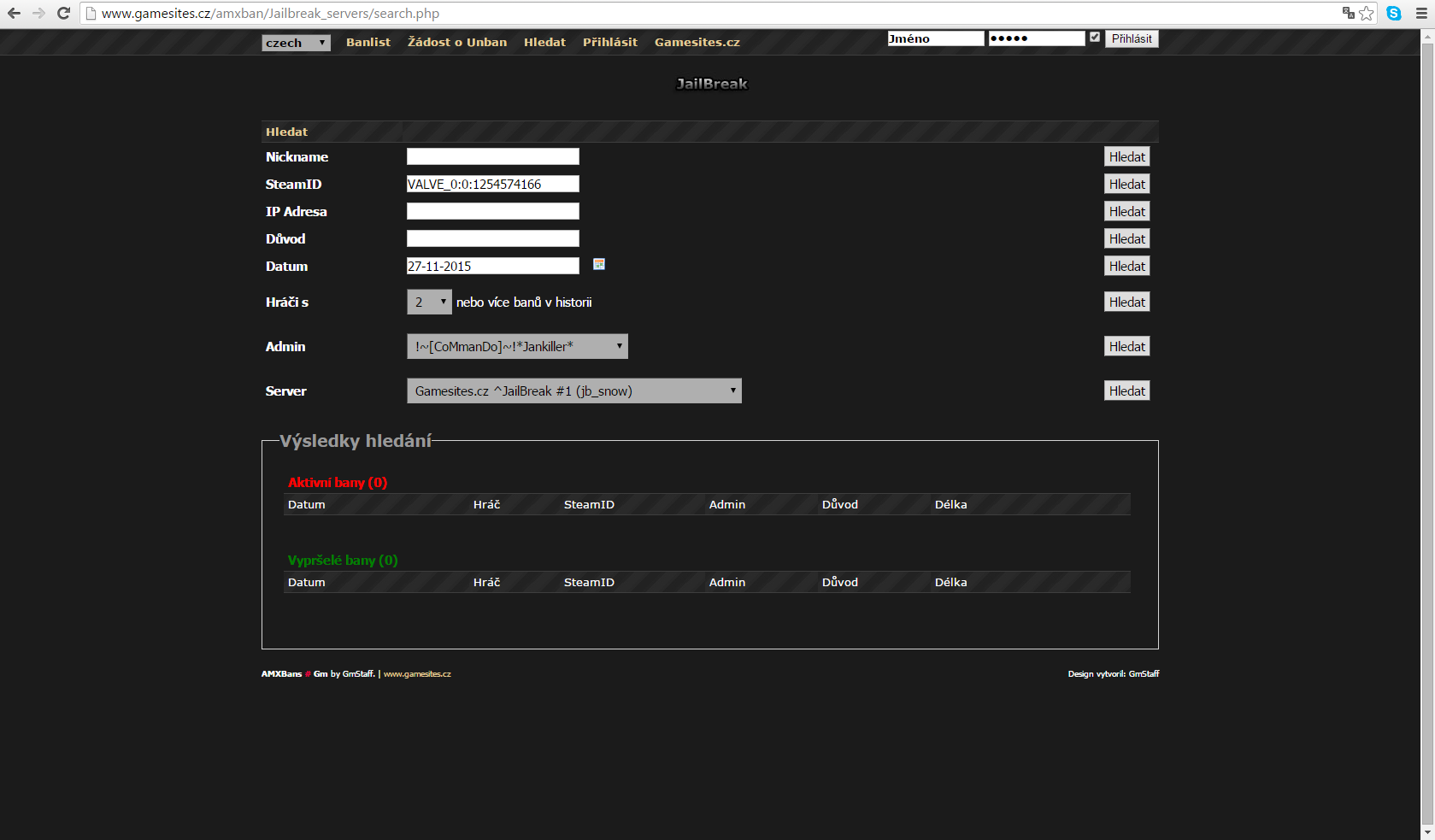Focus the IP Adresa input field
1435x840 pixels.
pos(493,211)
